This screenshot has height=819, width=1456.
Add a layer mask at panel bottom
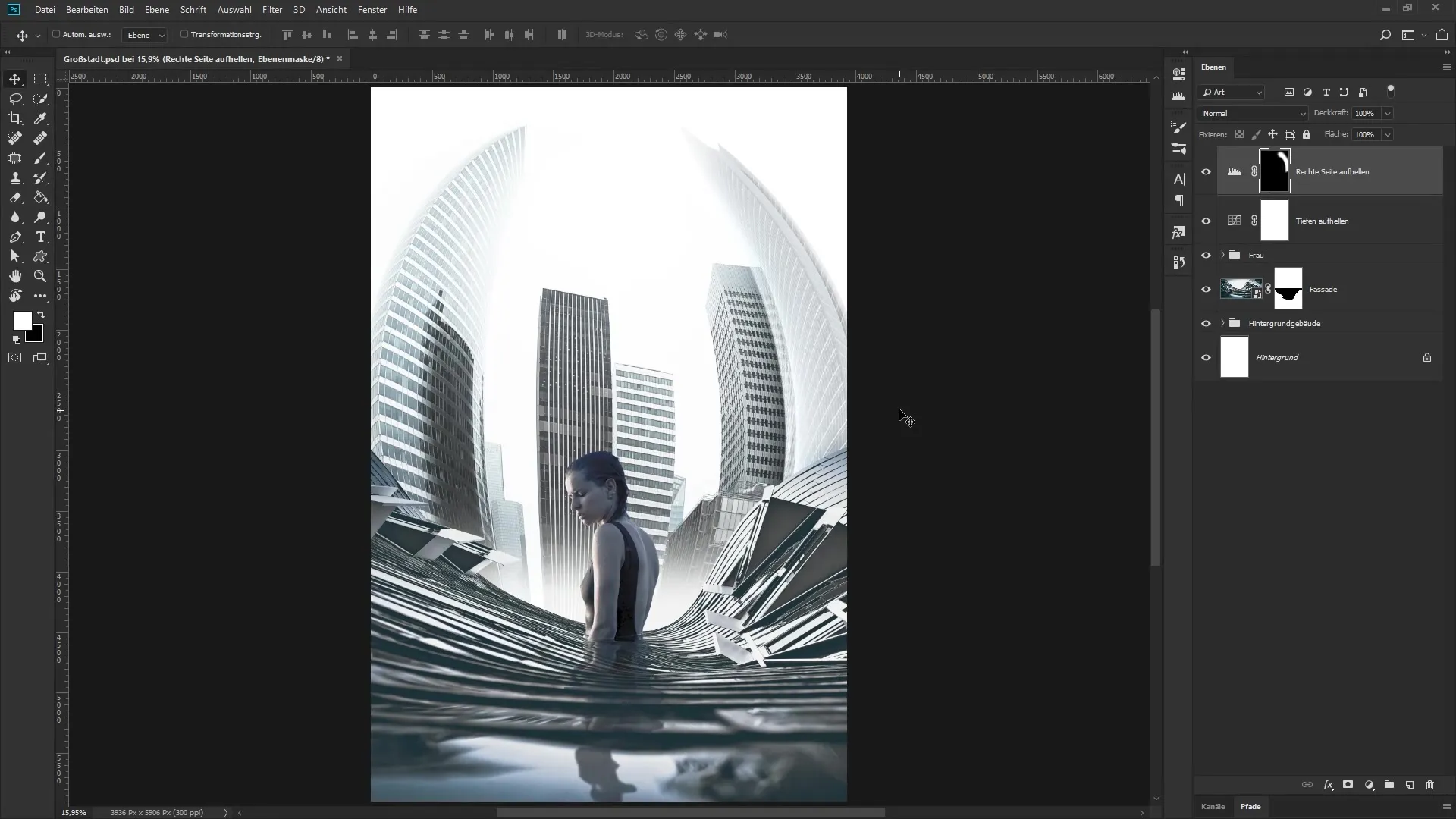click(x=1348, y=785)
